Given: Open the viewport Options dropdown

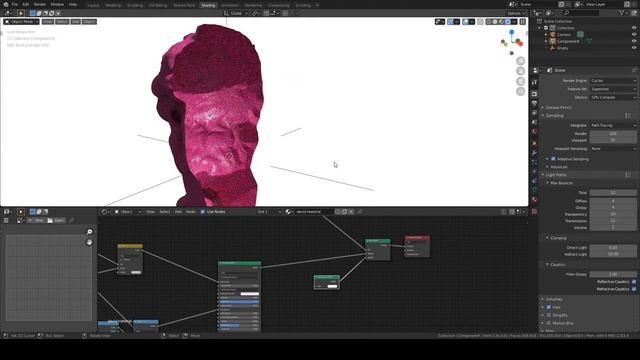Looking at the screenshot, I should tap(516, 13).
